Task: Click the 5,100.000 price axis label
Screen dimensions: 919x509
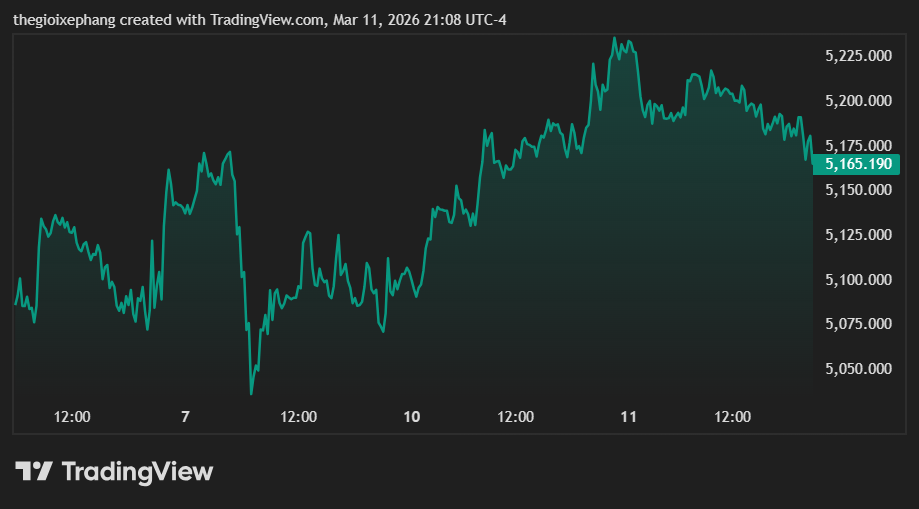Action: click(857, 279)
